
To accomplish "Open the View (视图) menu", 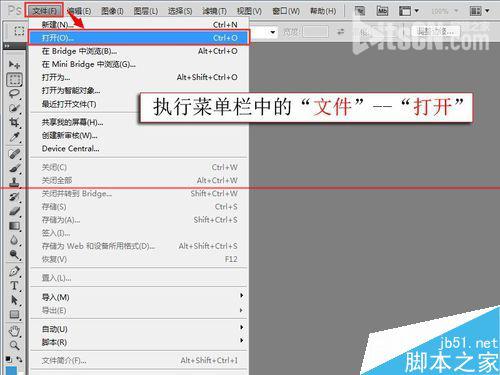I will [249, 11].
